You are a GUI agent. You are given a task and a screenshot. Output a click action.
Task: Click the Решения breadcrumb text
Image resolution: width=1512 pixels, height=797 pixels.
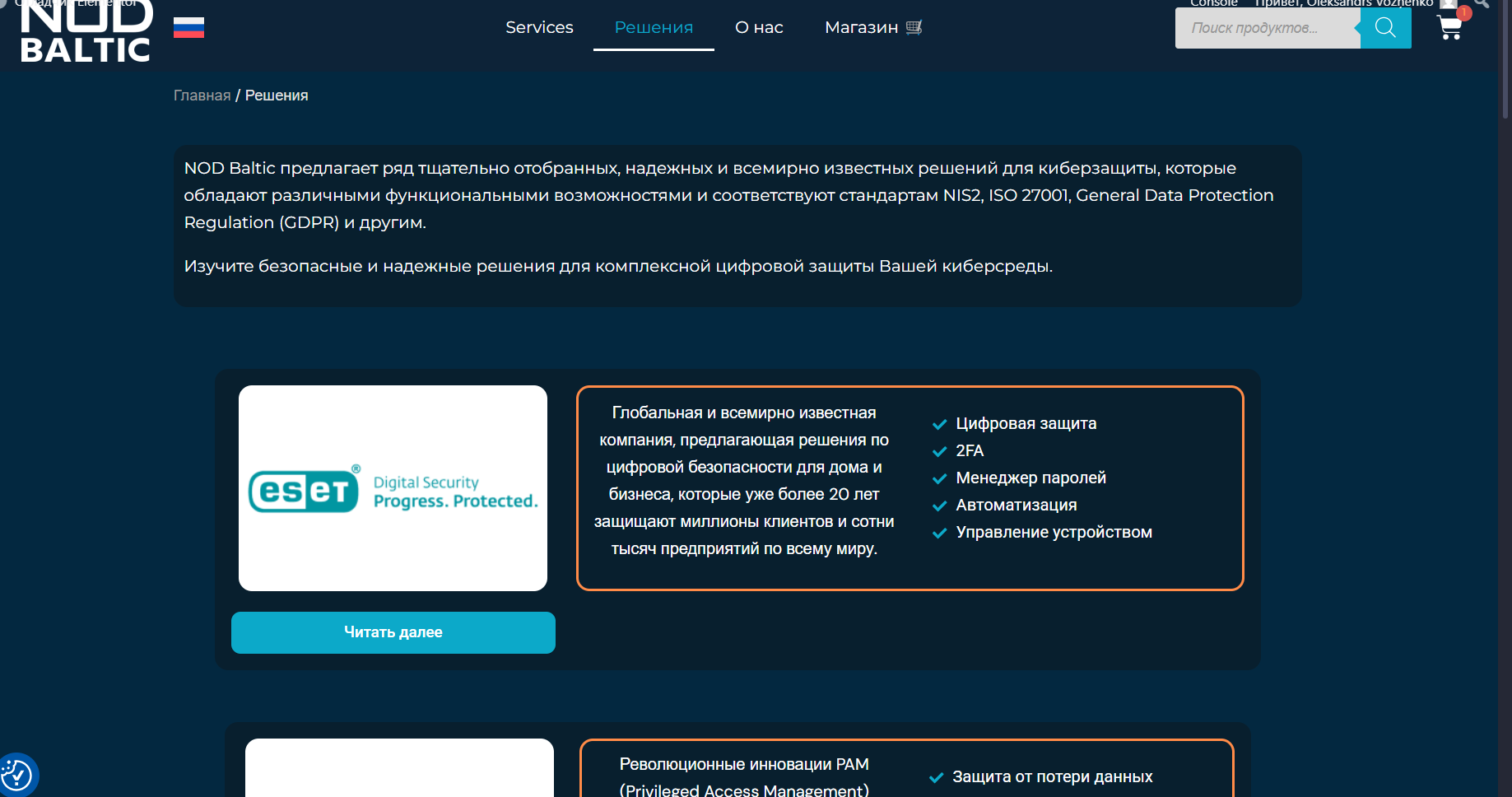click(277, 96)
